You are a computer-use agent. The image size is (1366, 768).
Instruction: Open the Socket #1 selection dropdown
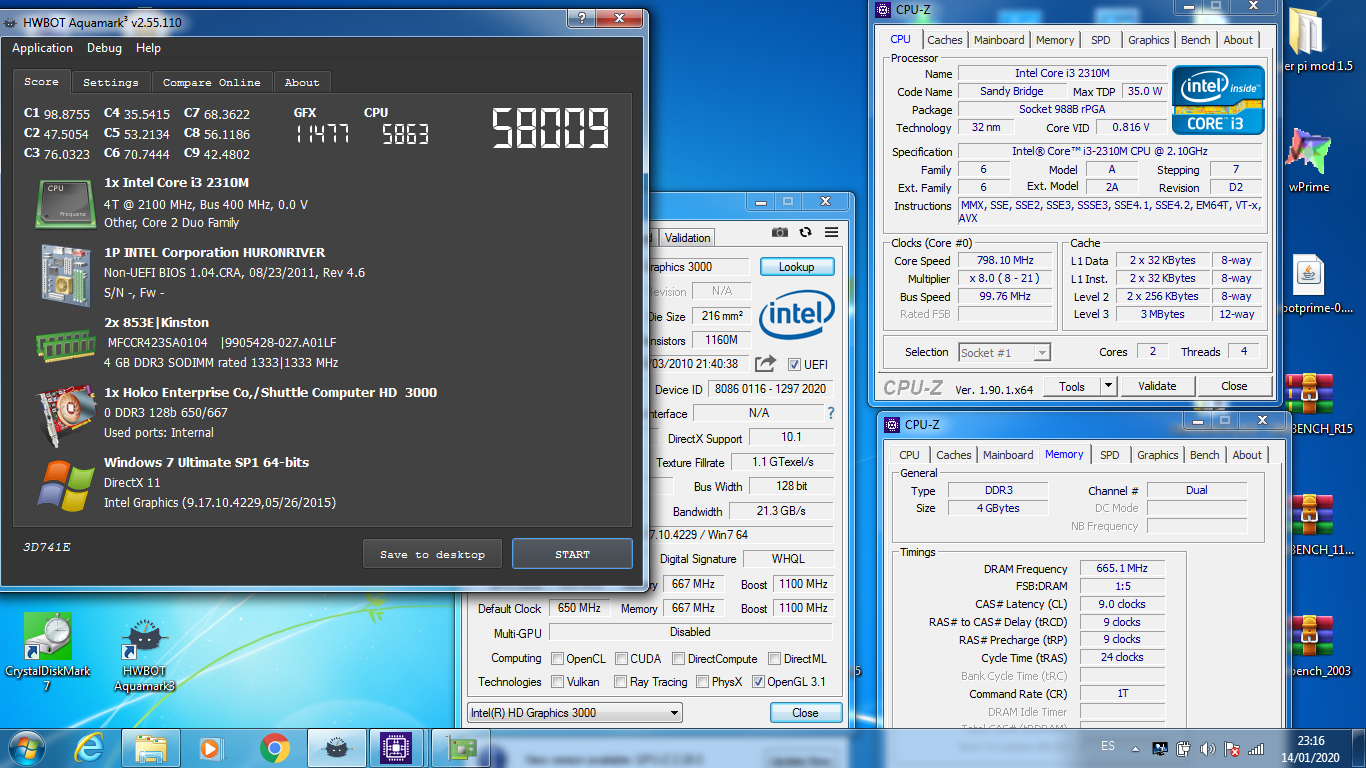tap(1003, 352)
